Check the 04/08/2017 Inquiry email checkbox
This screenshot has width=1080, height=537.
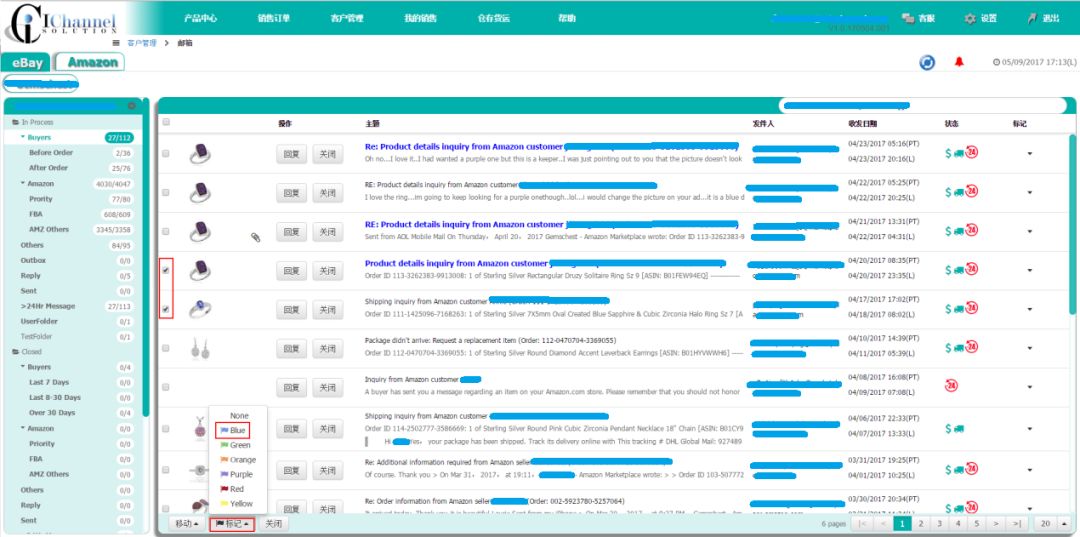pos(165,388)
